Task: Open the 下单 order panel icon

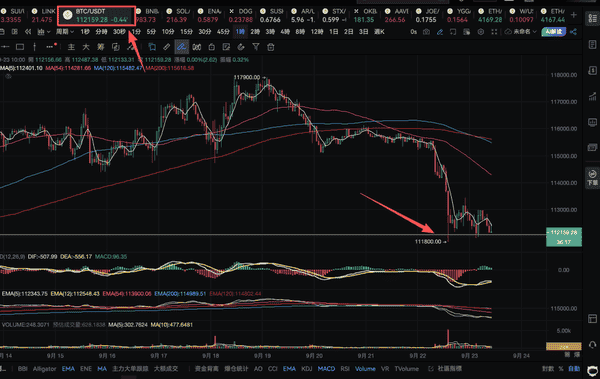Action: pyautogui.click(x=592, y=178)
